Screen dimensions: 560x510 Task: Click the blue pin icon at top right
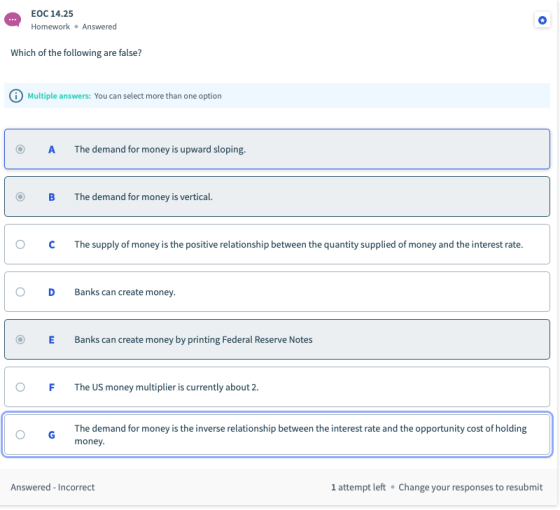pos(542,20)
